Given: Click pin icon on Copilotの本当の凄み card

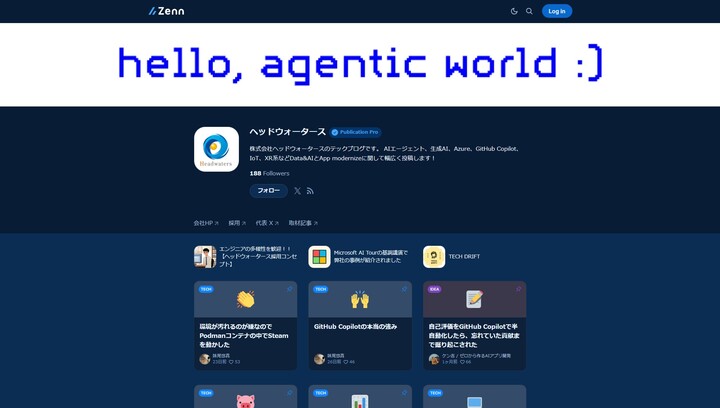Looking at the screenshot, I should (x=404, y=289).
